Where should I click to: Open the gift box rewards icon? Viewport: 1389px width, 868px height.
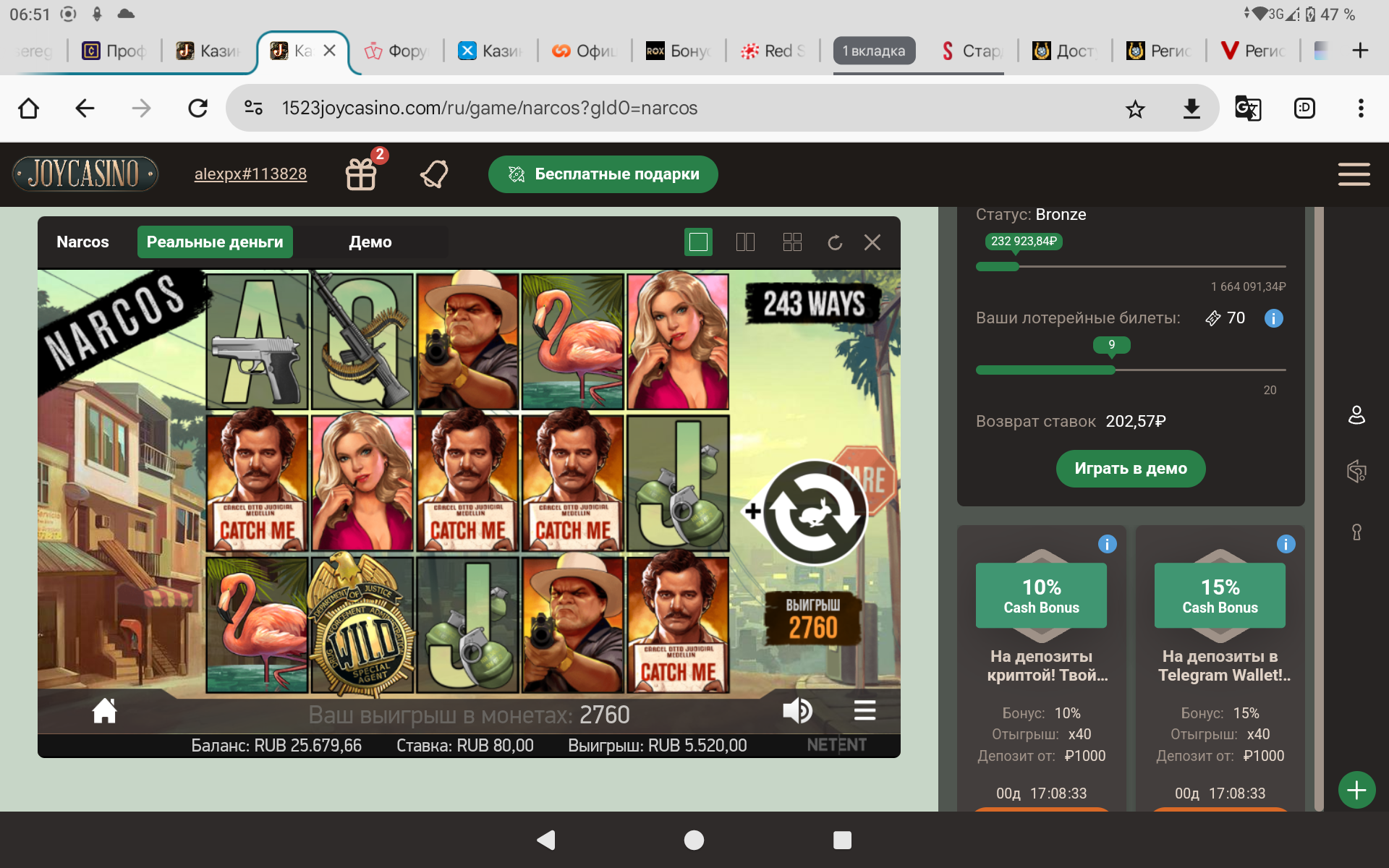click(361, 174)
